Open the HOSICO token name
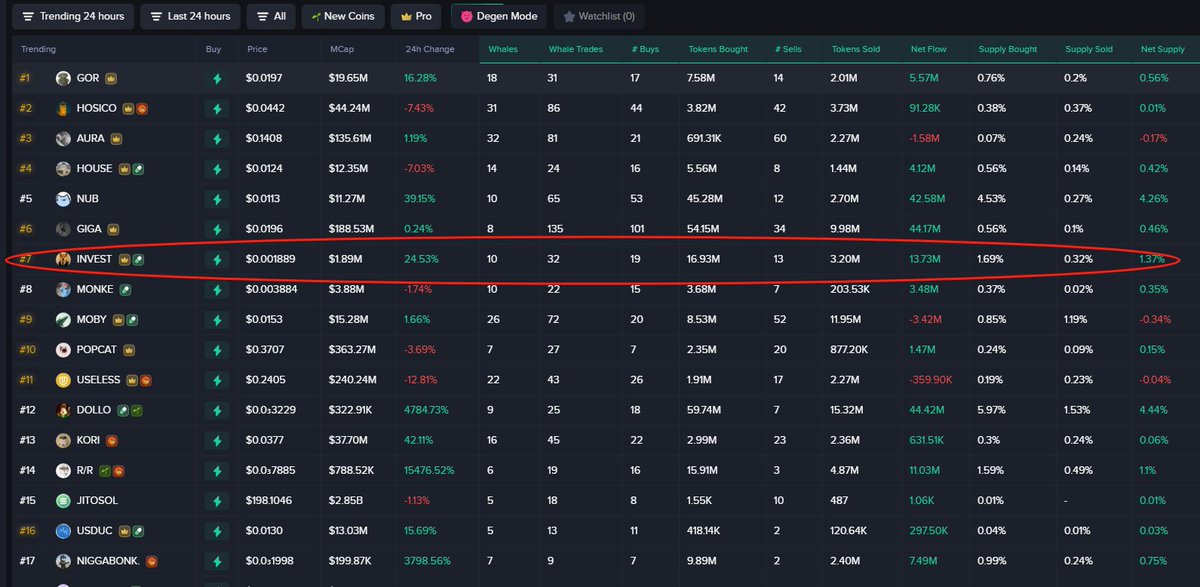The width and height of the screenshot is (1200, 587). coord(96,109)
